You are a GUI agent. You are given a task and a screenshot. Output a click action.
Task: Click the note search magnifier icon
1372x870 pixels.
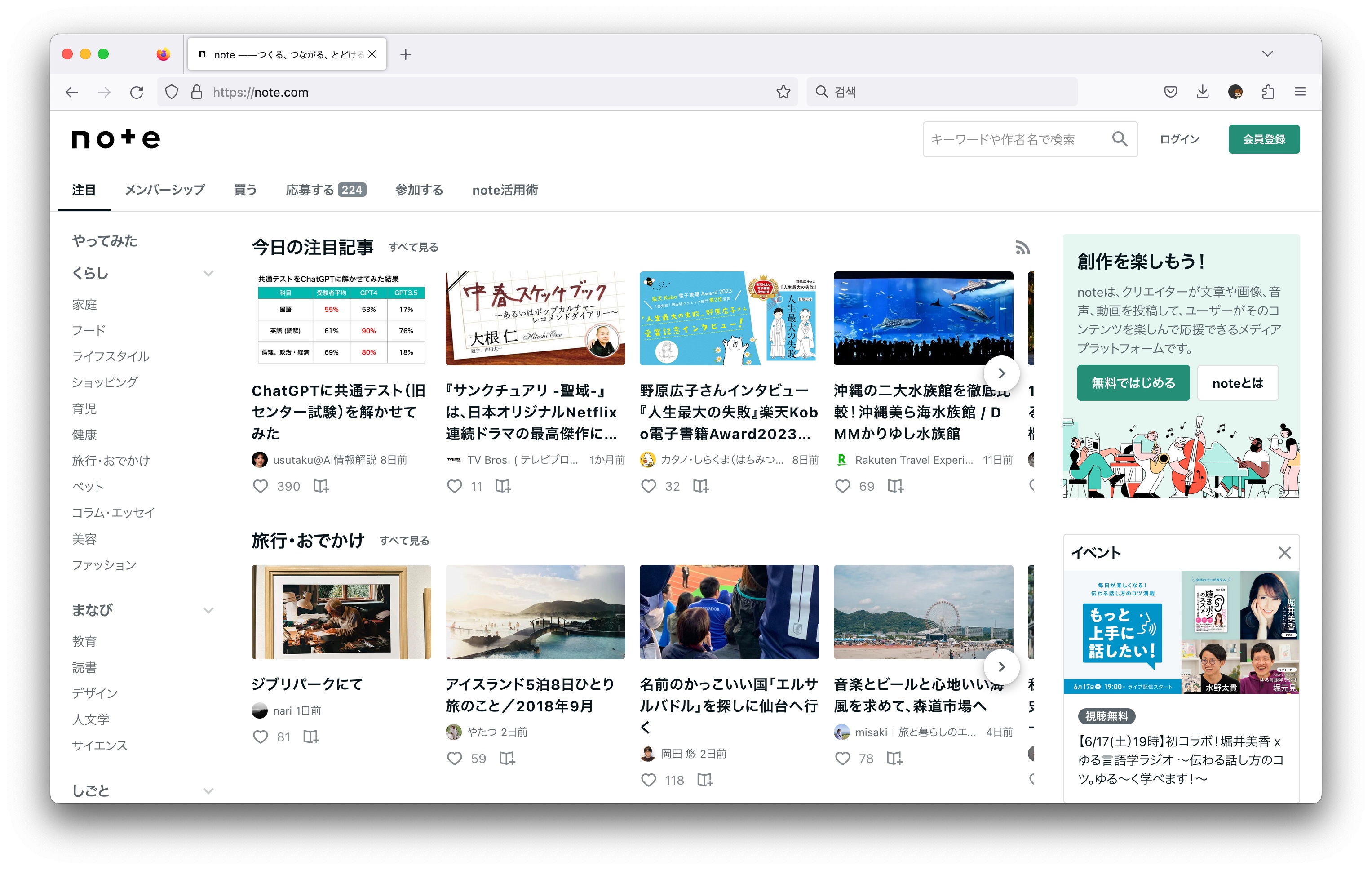pos(1119,139)
